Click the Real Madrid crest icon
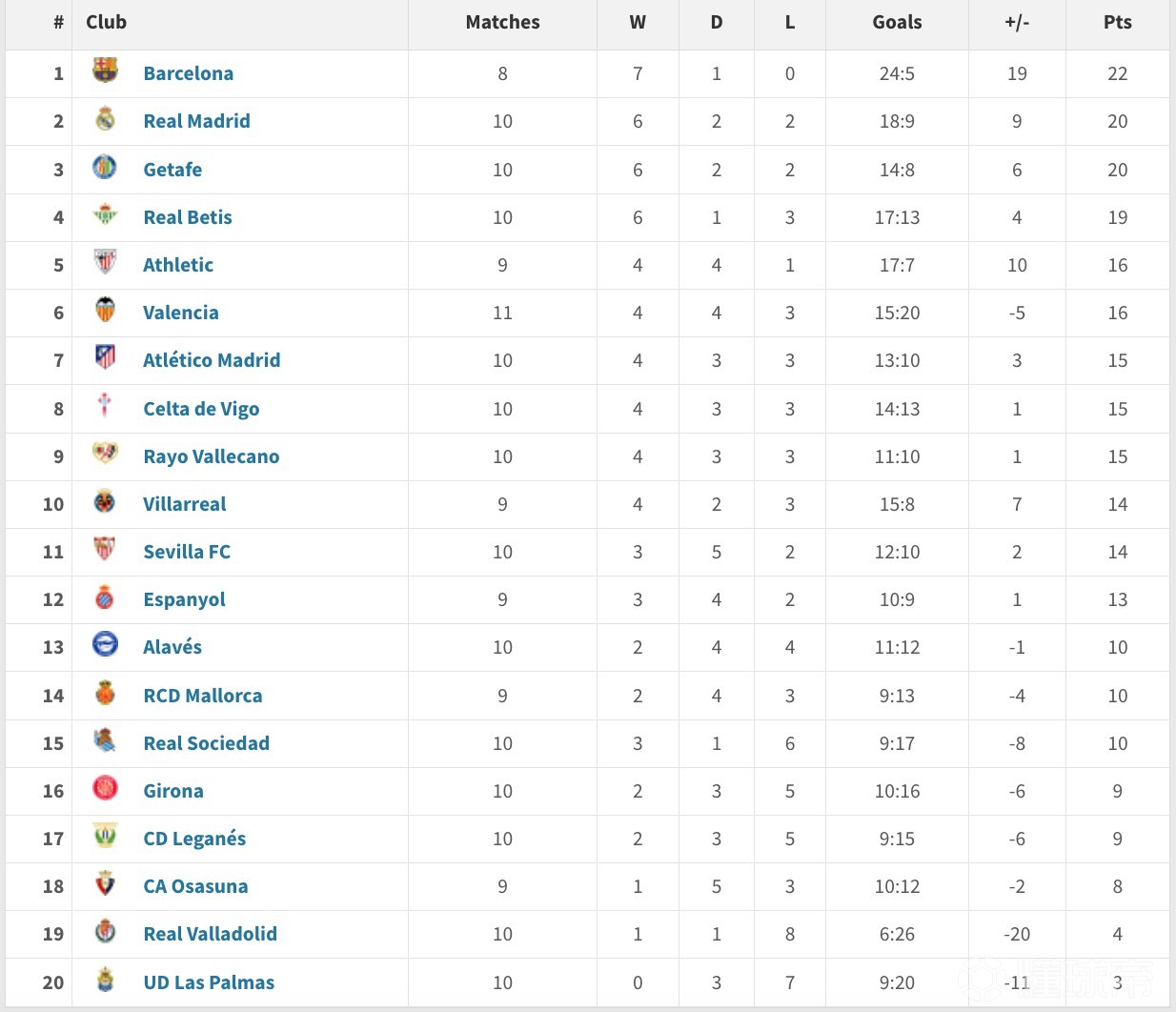Image resolution: width=1176 pixels, height=1012 pixels. (105, 119)
